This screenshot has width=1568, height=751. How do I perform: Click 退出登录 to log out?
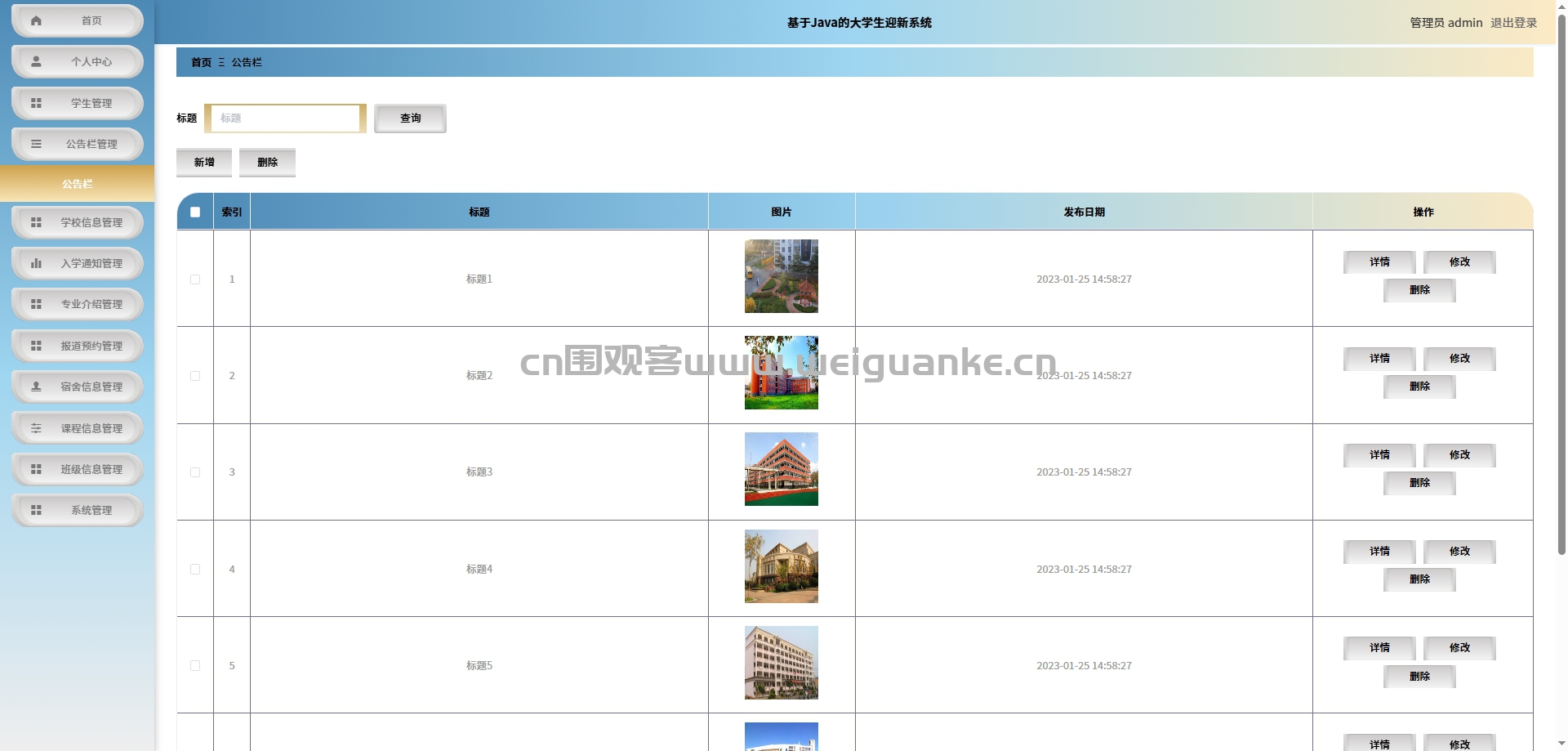pos(1513,23)
